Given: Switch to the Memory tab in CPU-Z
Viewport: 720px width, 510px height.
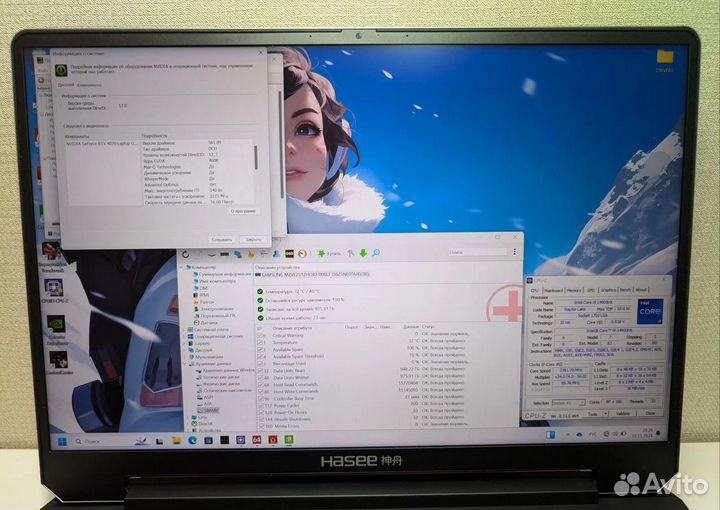Looking at the screenshot, I should coord(574,290).
